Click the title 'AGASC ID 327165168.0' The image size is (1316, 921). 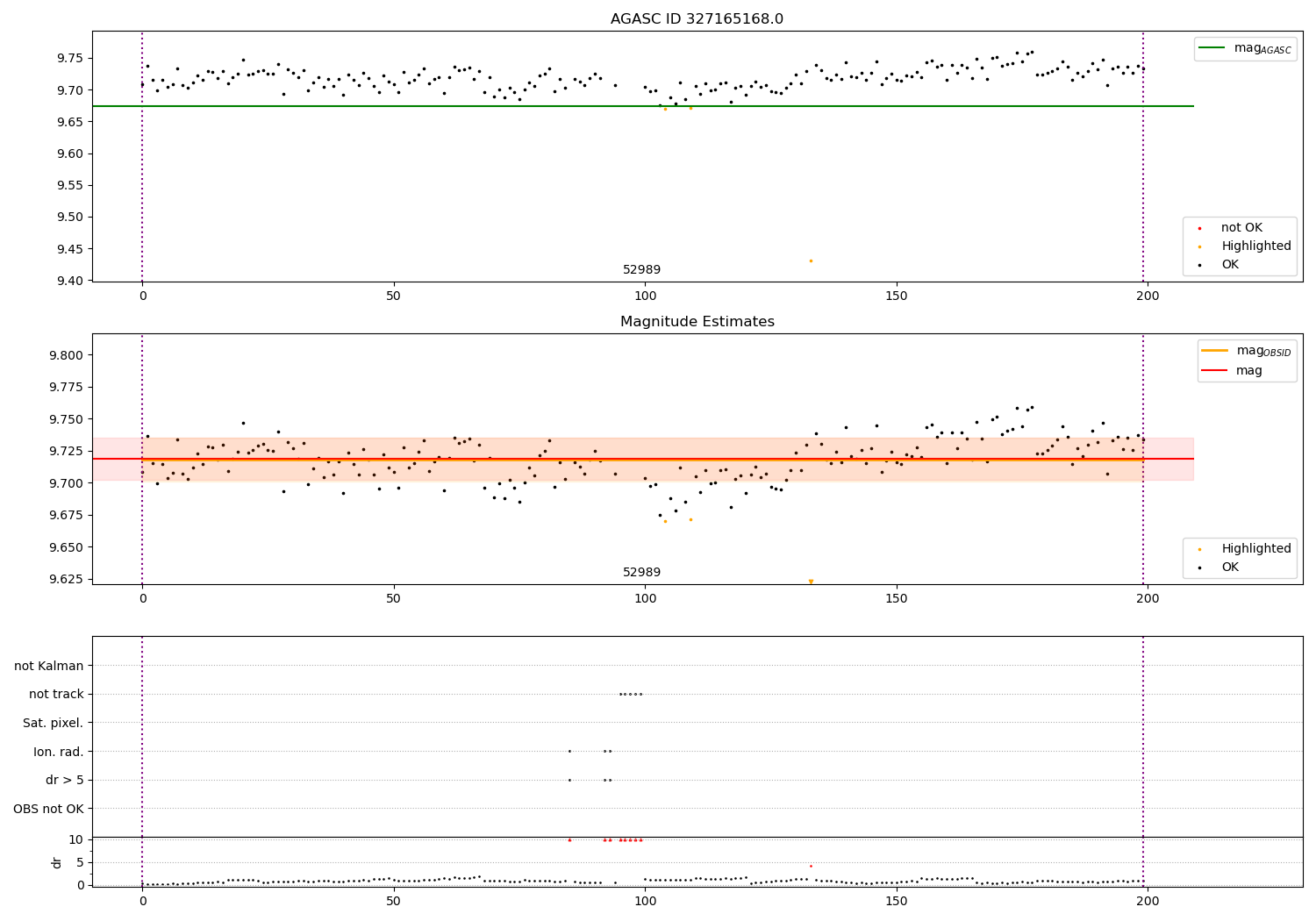(697, 19)
